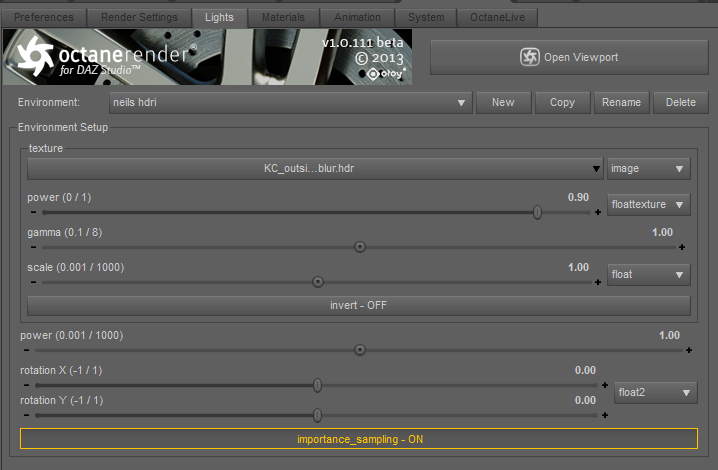Click the power (0.001 / 1000) value 1.00

click(669, 335)
